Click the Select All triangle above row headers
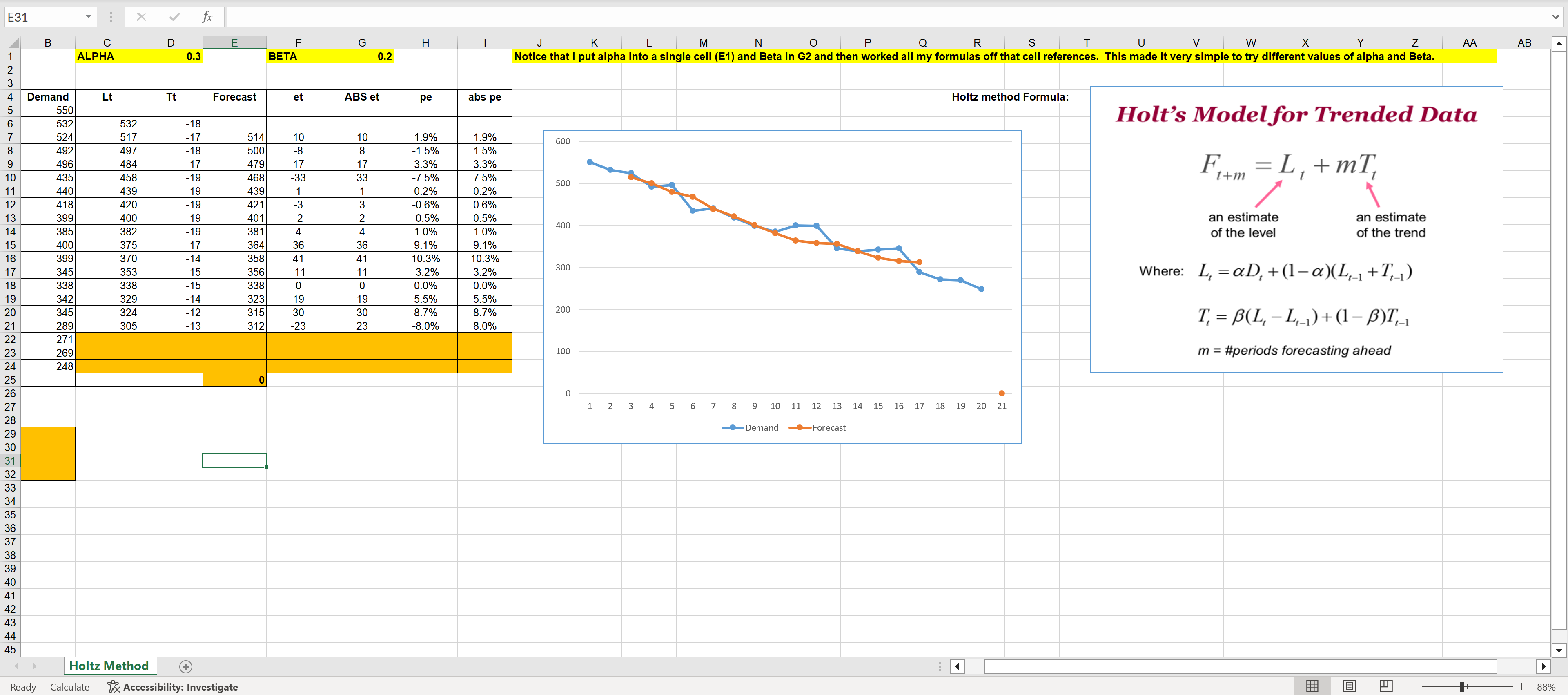The width and height of the screenshot is (1568, 695). [13, 42]
